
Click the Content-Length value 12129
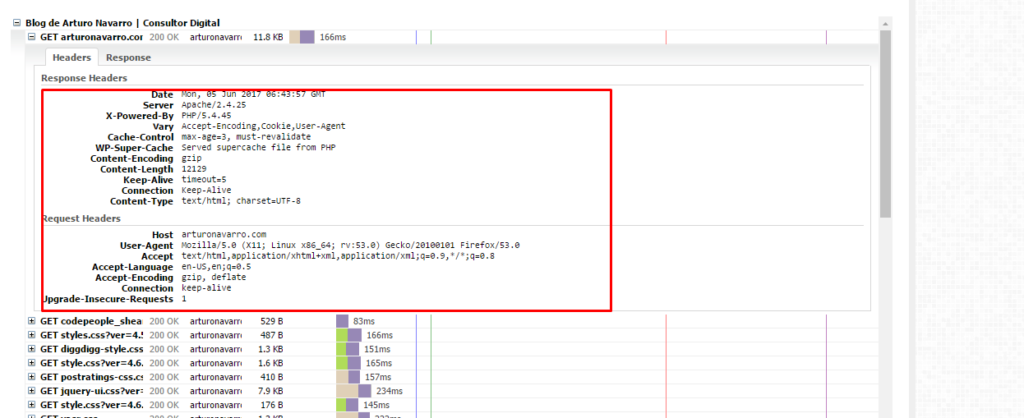pos(194,169)
